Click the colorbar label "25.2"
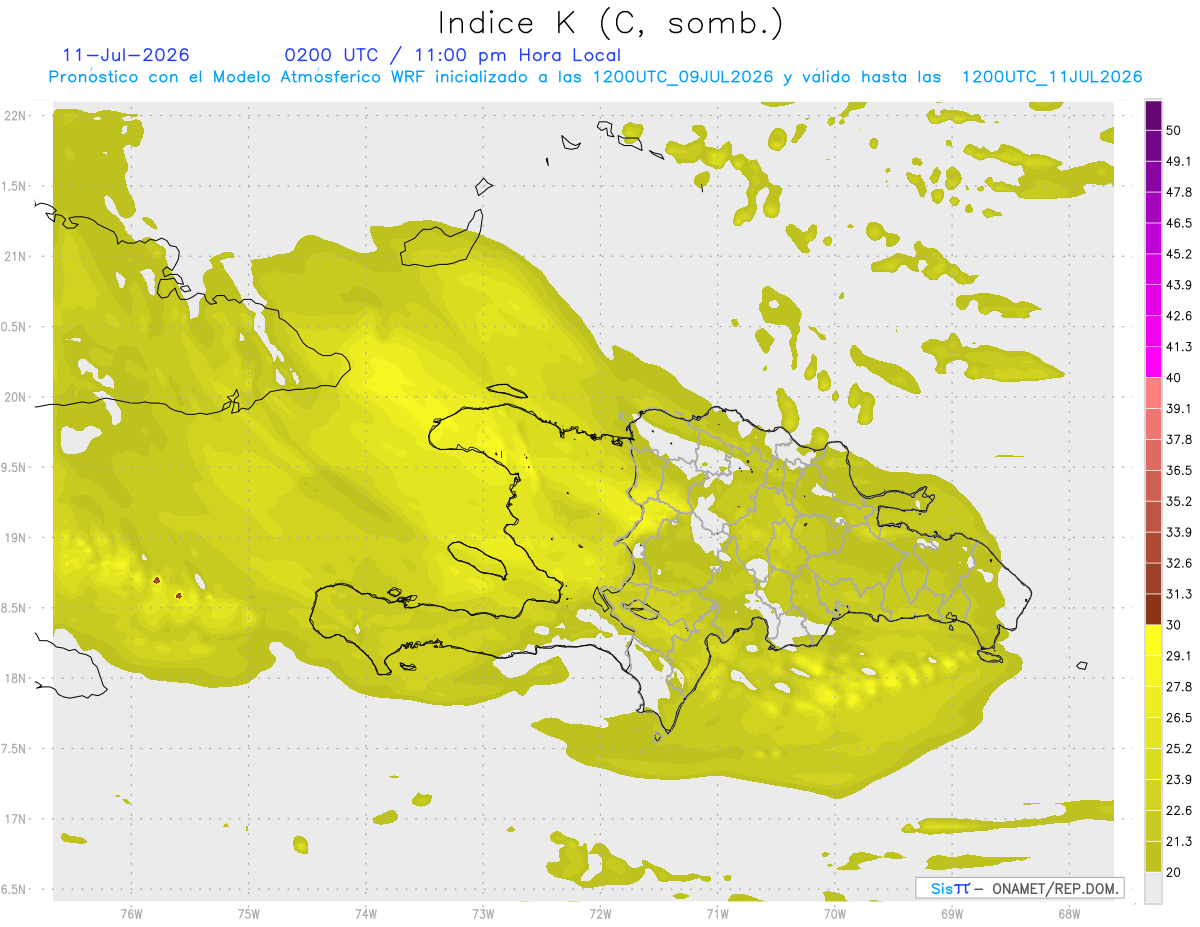 pyautogui.click(x=1178, y=749)
